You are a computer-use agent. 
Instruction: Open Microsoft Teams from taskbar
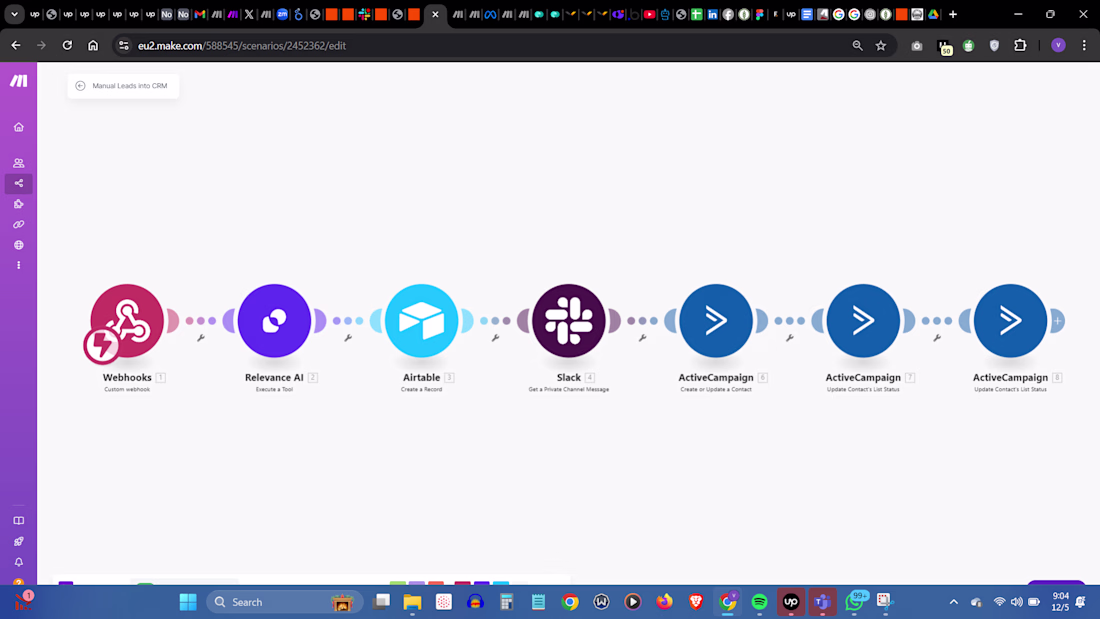[x=822, y=602]
